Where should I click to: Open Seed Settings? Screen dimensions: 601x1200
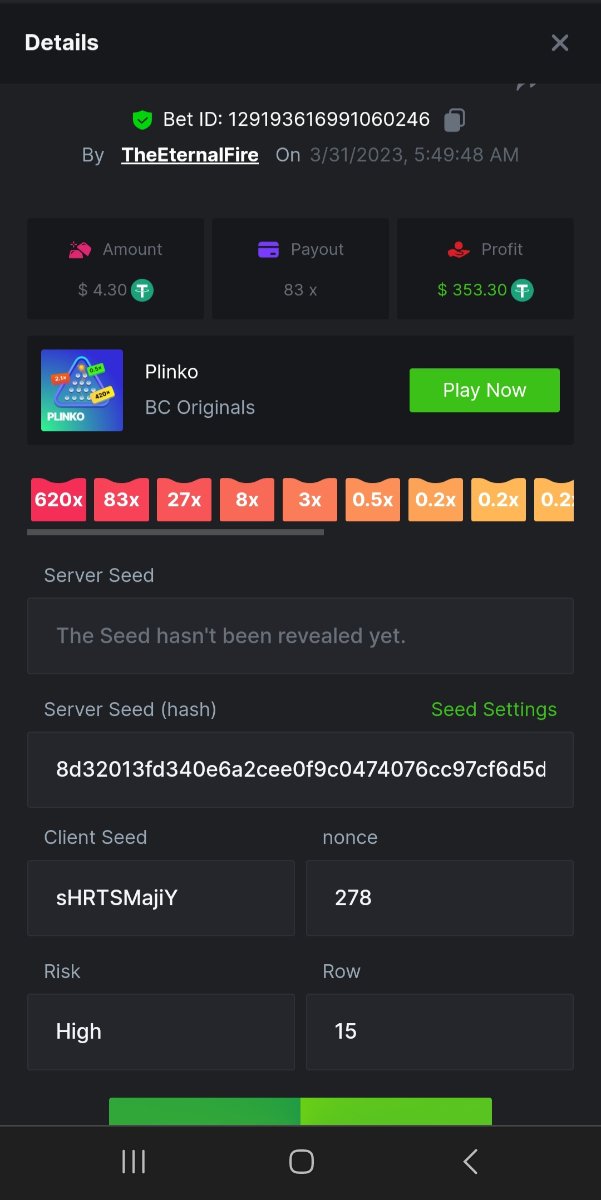[493, 709]
